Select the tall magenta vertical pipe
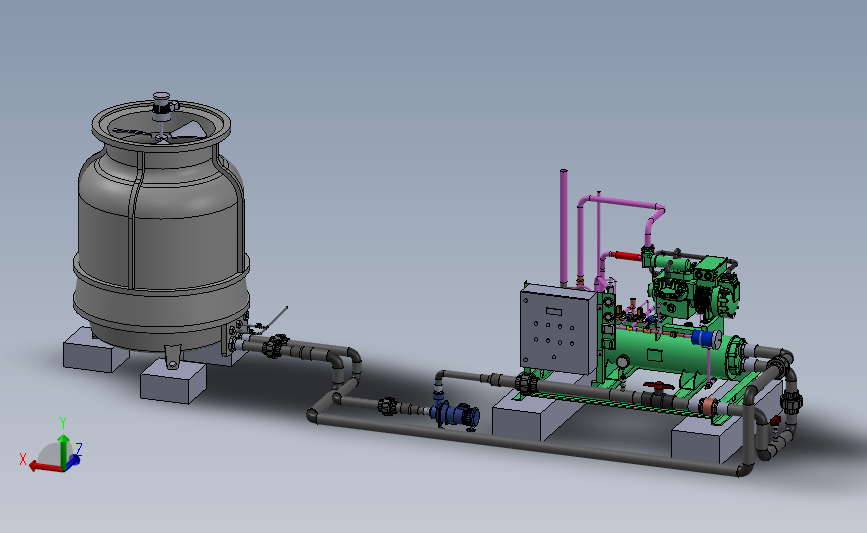This screenshot has height=533, width=867. coord(563,227)
